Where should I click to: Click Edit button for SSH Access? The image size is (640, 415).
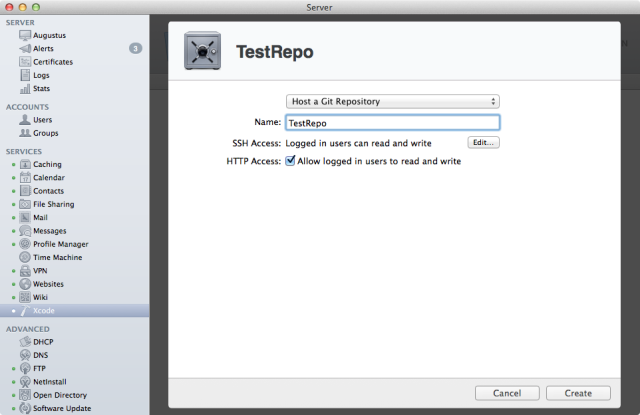483,142
